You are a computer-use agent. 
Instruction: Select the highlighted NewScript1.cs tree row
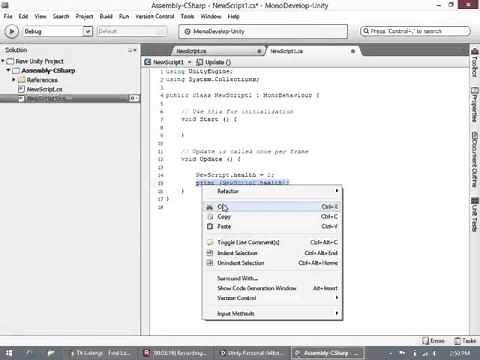(70, 98)
